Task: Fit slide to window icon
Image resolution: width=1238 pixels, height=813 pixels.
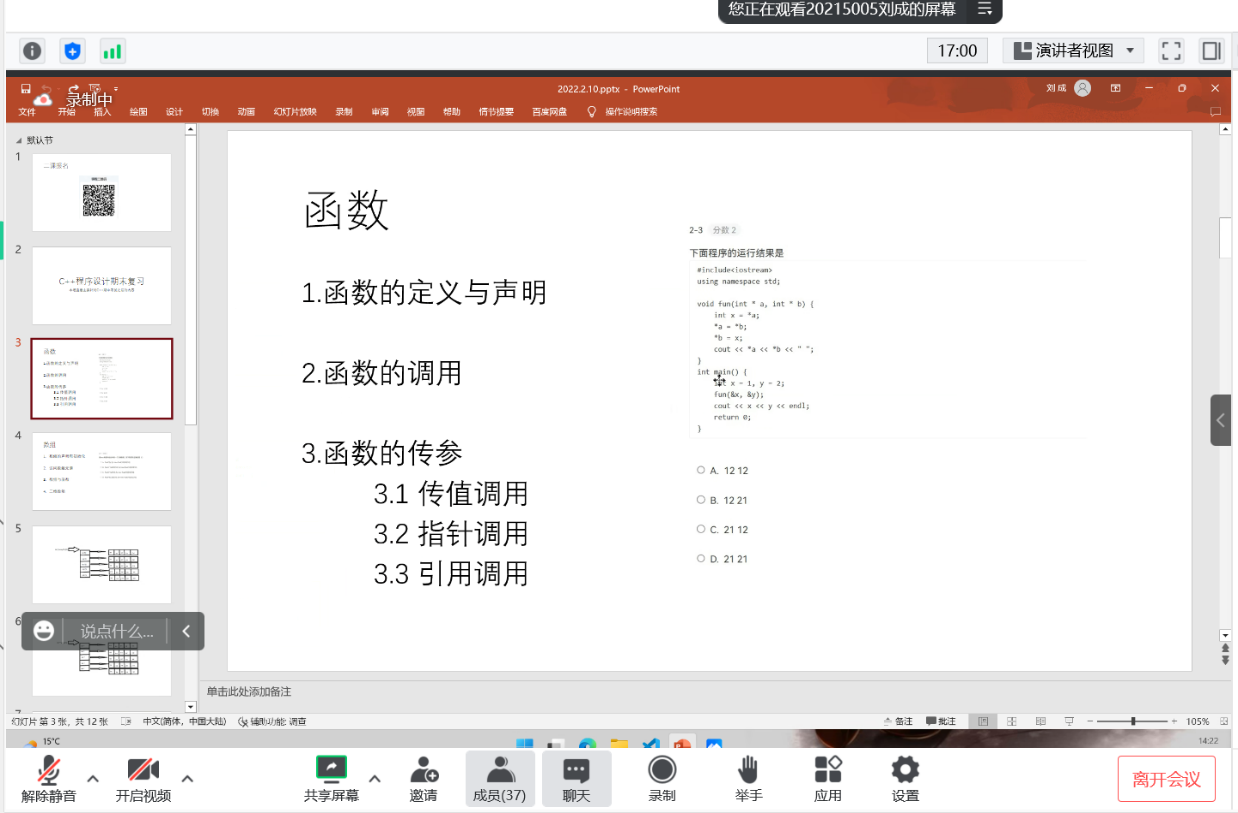Action: click(x=1224, y=721)
